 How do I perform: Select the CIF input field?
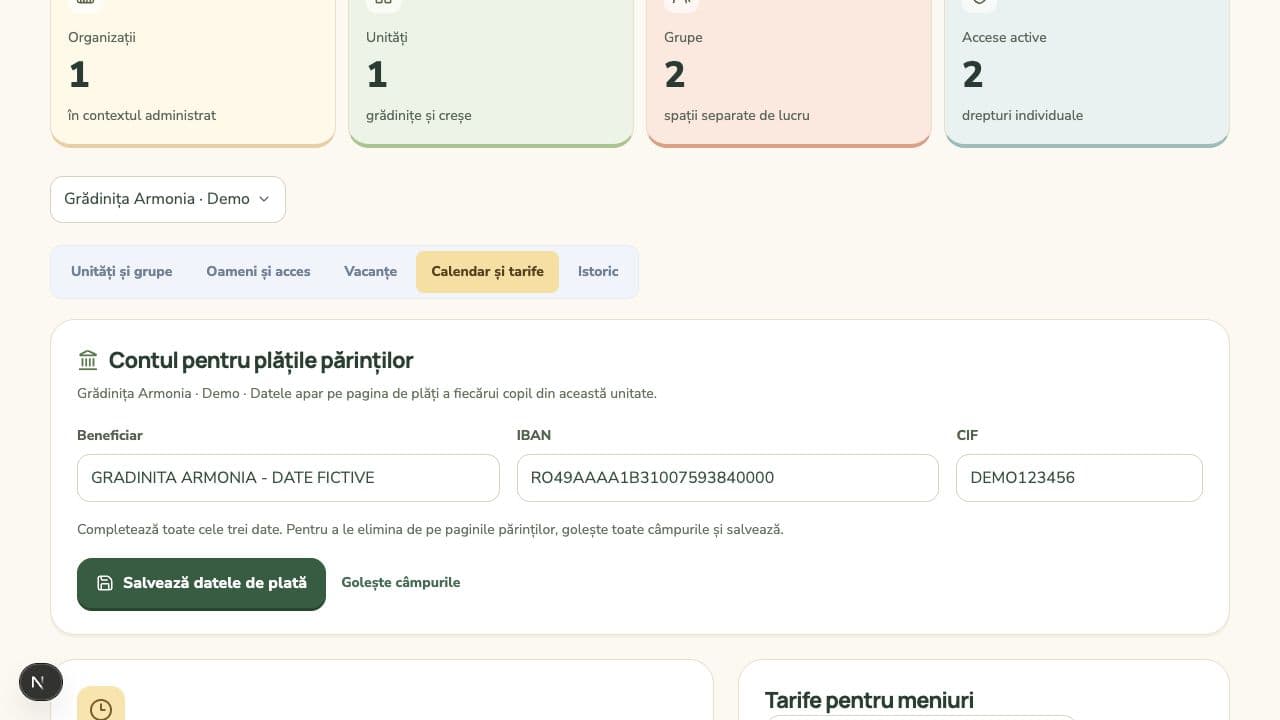[1079, 478]
